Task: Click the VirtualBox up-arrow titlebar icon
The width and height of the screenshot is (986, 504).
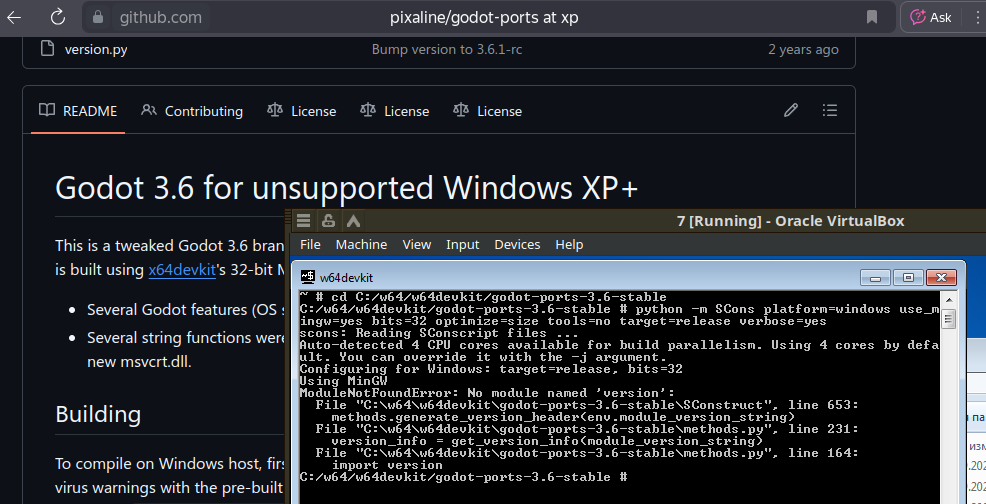Action: click(353, 221)
